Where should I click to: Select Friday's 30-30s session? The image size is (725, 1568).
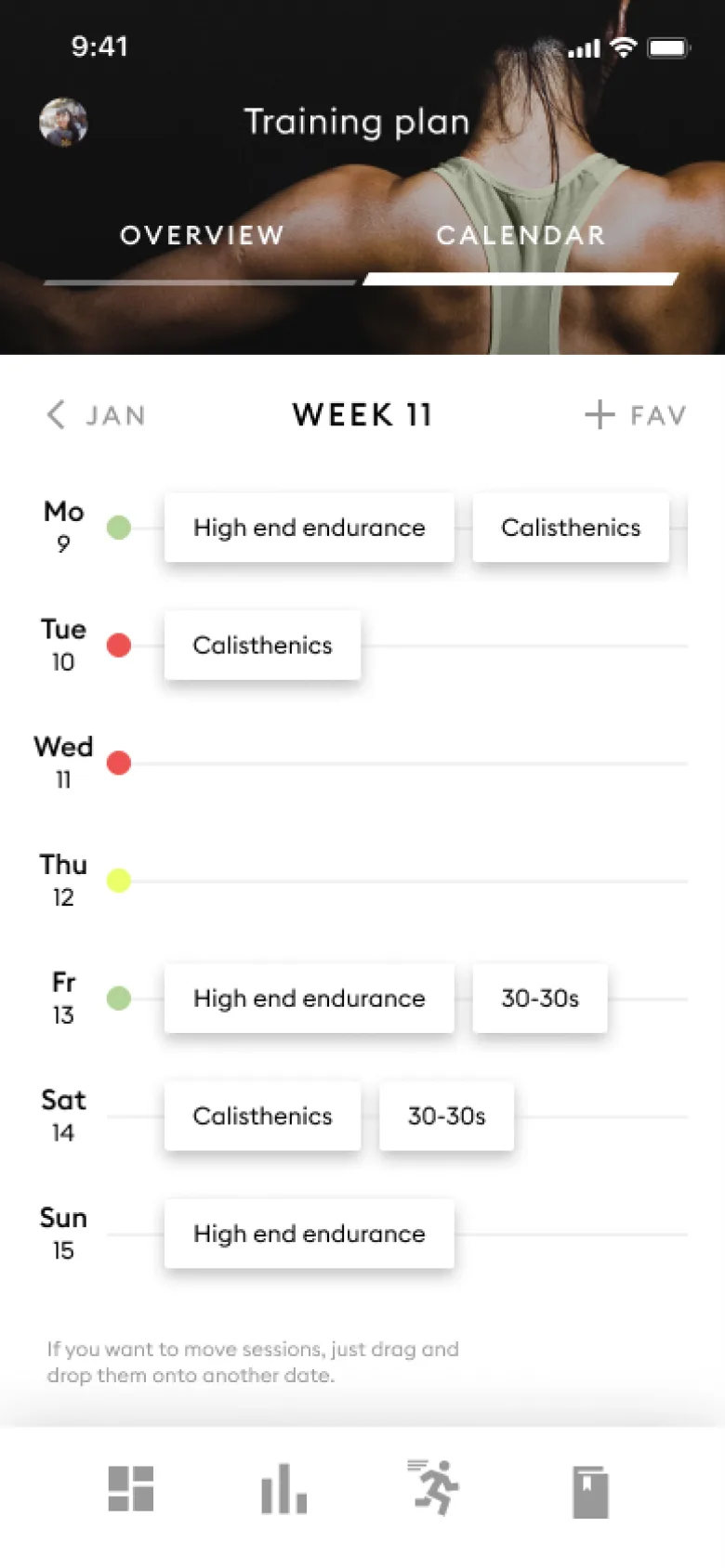[x=539, y=999]
